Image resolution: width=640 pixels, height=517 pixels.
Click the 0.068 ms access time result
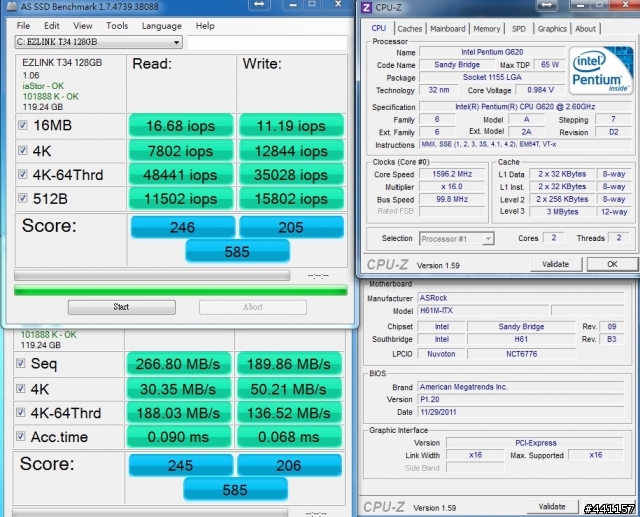[x=289, y=437]
